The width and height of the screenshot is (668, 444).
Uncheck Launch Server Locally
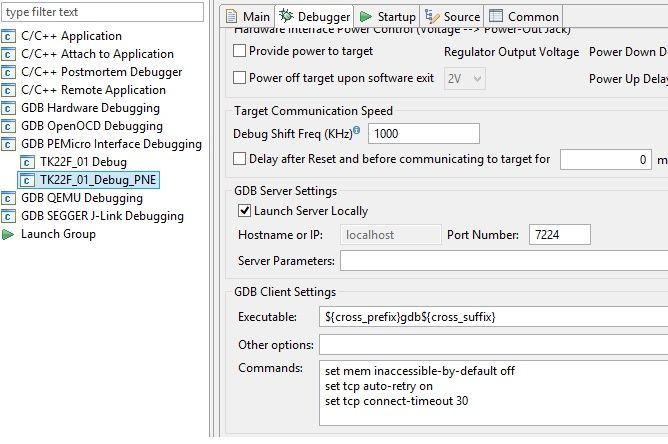(x=244, y=211)
